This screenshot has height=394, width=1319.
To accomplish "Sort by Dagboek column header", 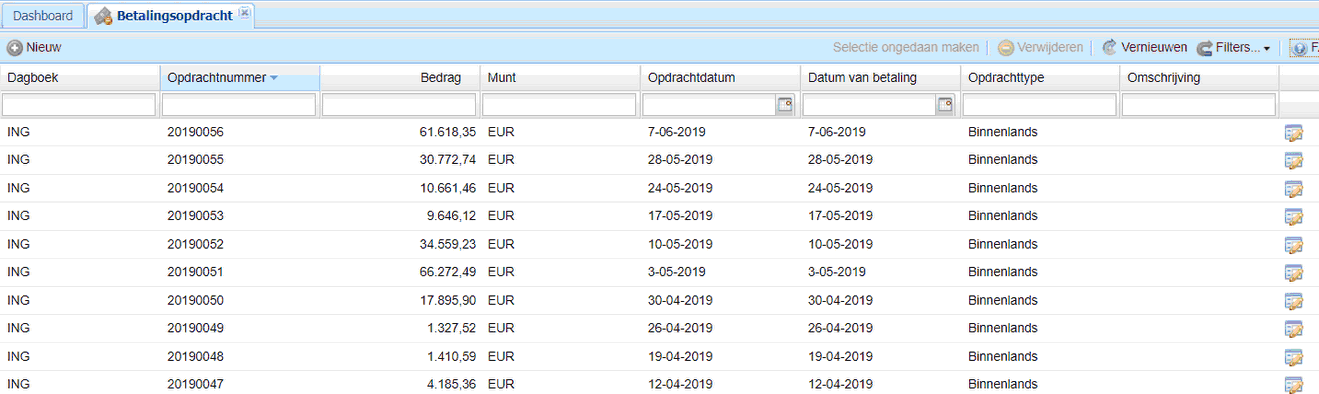I will click(x=80, y=78).
